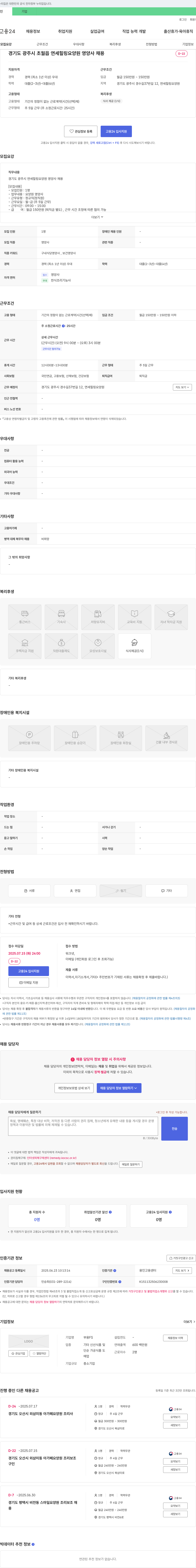Click the 면접 screening method box

point(75,890)
